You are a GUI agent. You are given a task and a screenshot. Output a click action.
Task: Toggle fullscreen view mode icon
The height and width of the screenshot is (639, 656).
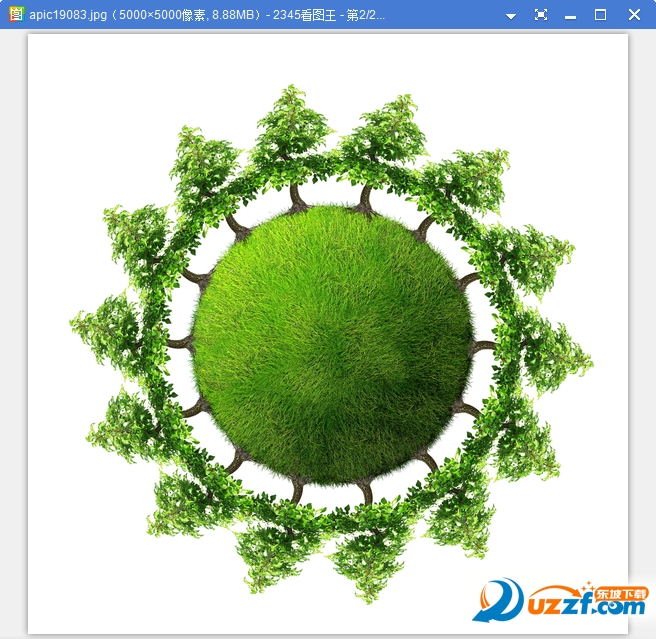(541, 15)
